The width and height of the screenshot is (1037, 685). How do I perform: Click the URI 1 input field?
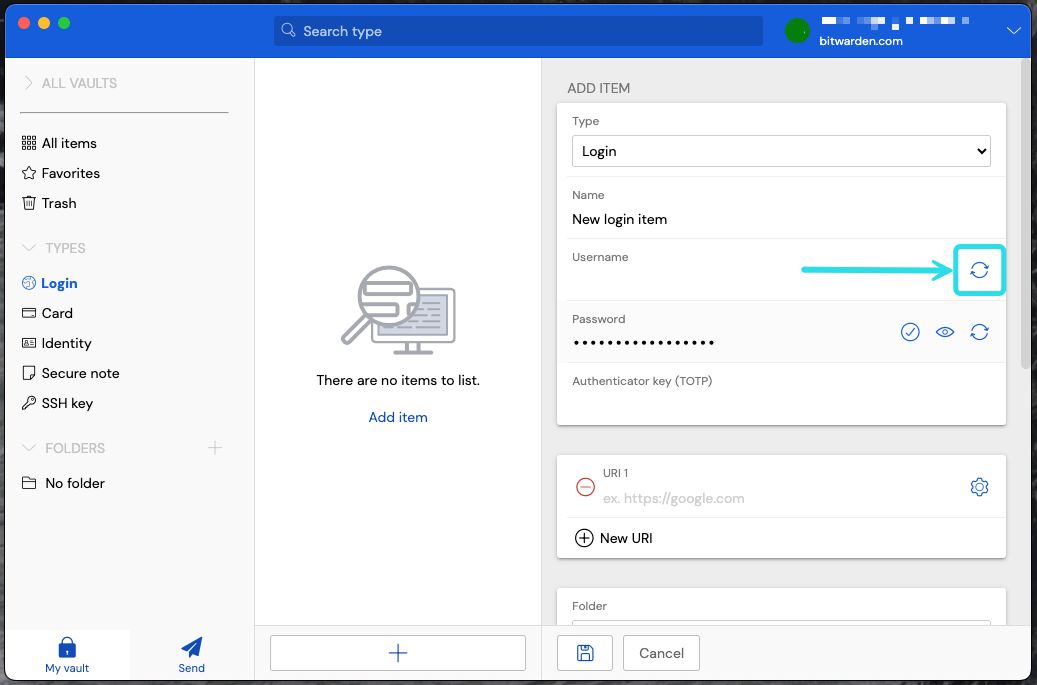click(780, 499)
